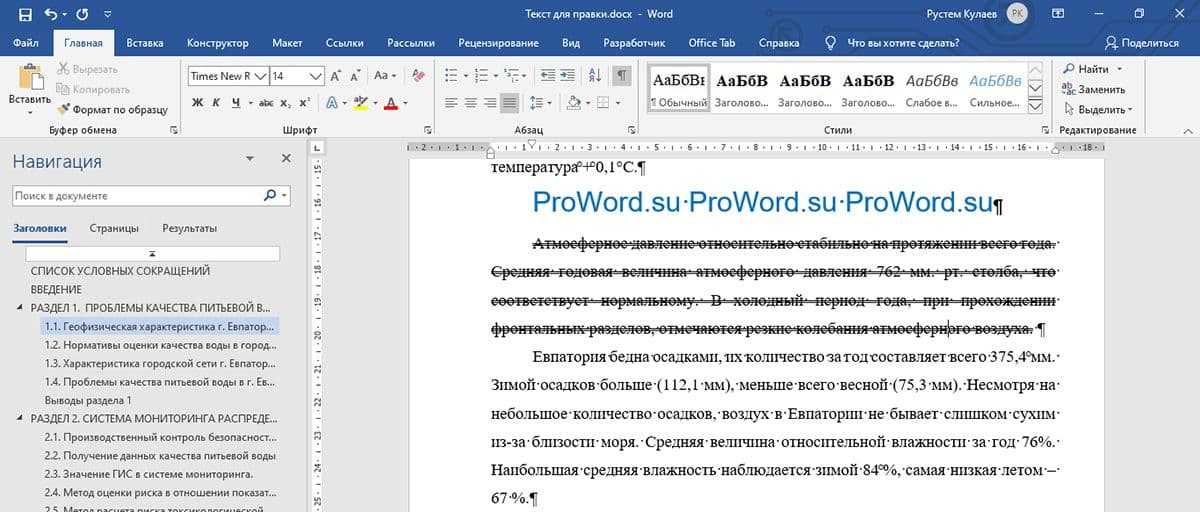Screen dimensions: 1200x512
Task: Decrease the paragraph indent
Action: (548, 75)
